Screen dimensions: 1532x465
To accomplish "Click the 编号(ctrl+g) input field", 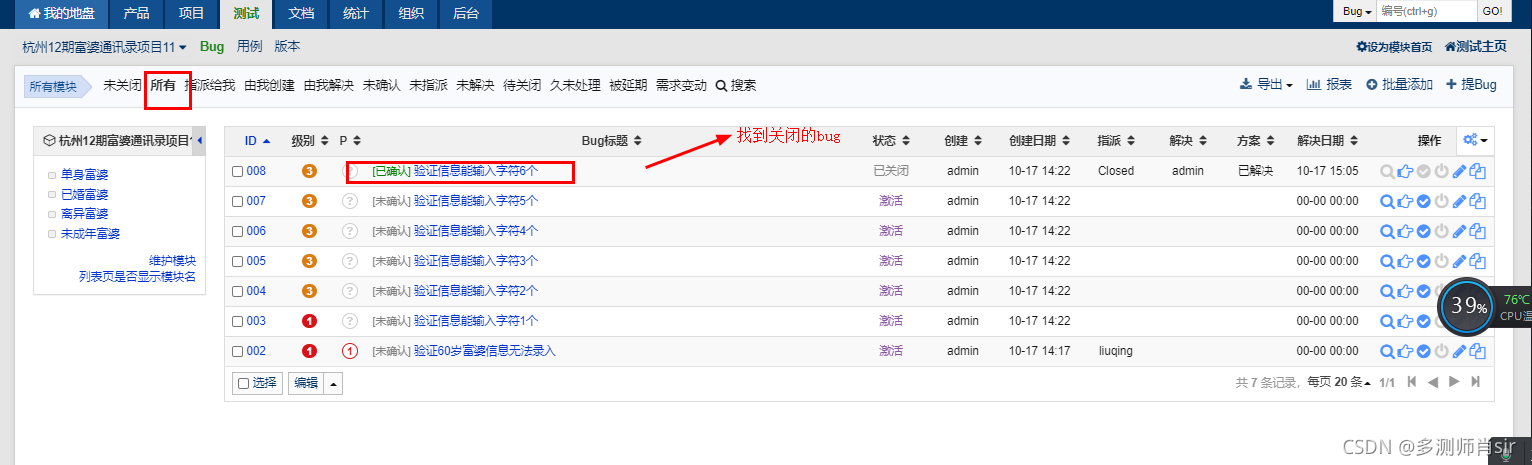I will (1426, 11).
